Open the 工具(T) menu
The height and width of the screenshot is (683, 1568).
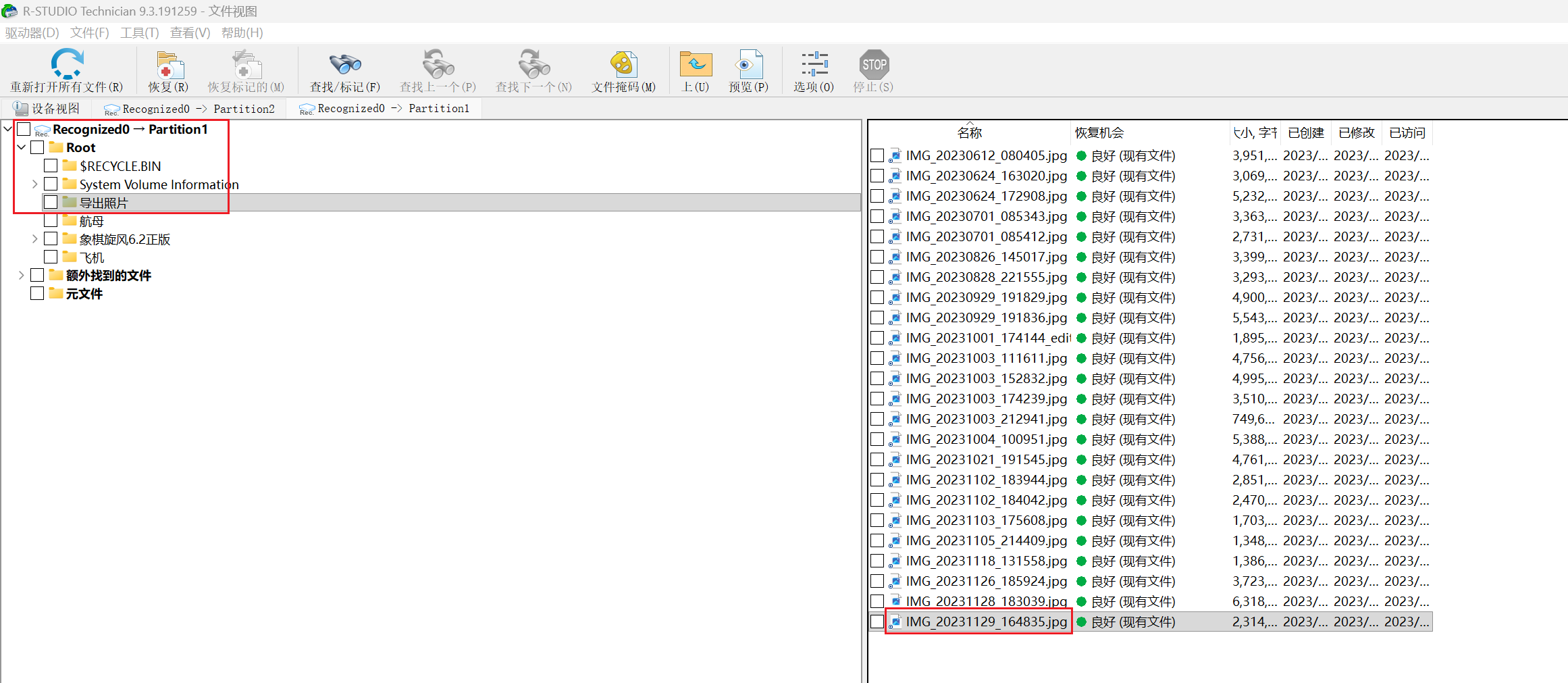click(139, 32)
